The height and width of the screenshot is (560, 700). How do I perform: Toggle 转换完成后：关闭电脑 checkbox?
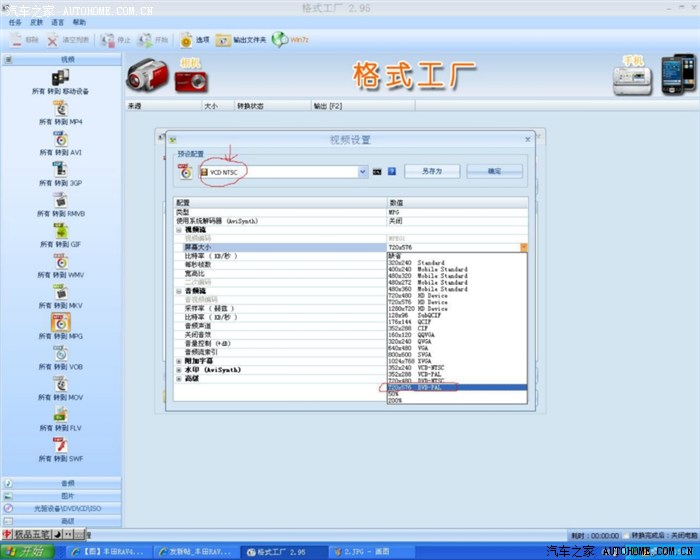(626, 535)
